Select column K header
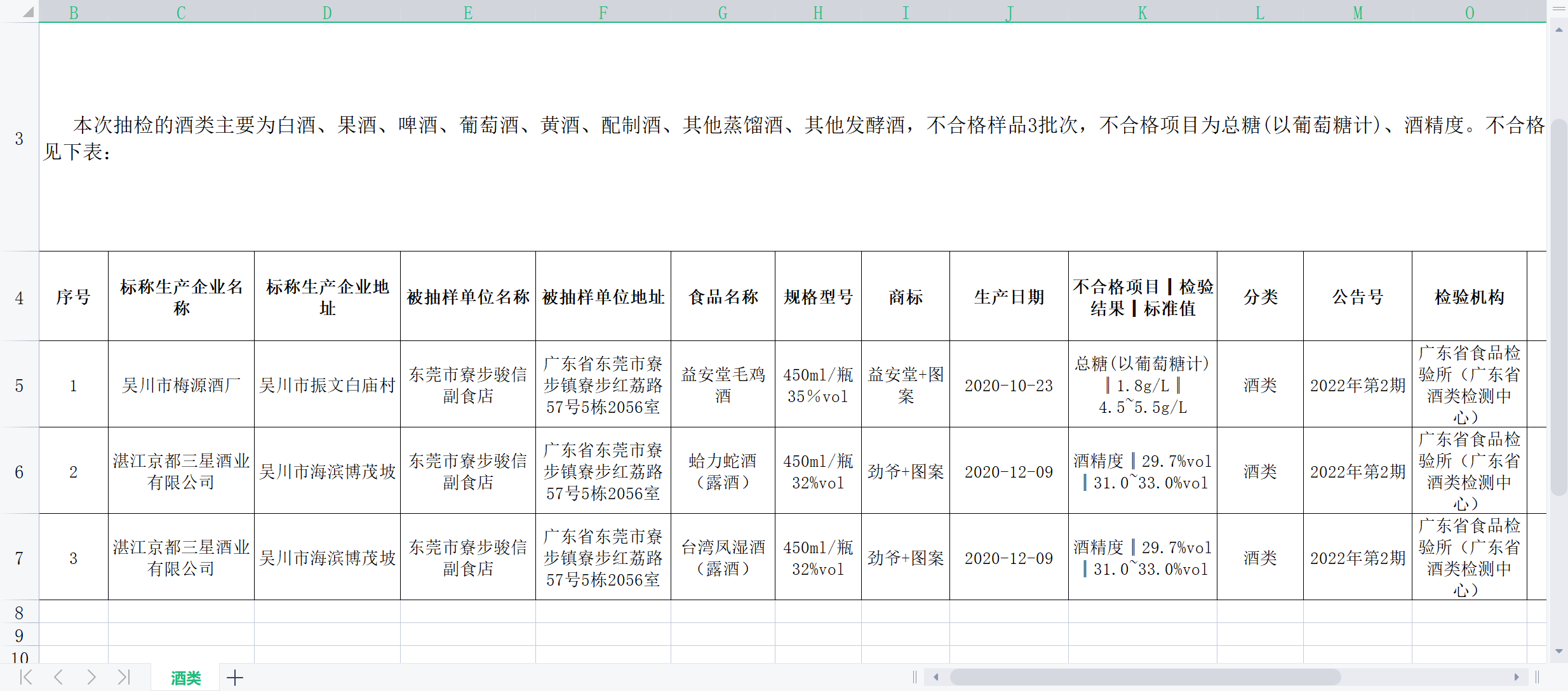The height and width of the screenshot is (691, 1568). 1142,13
